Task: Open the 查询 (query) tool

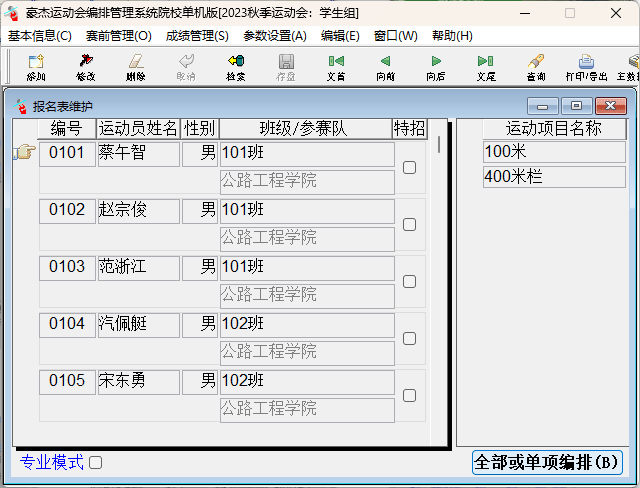Action: 536,67
